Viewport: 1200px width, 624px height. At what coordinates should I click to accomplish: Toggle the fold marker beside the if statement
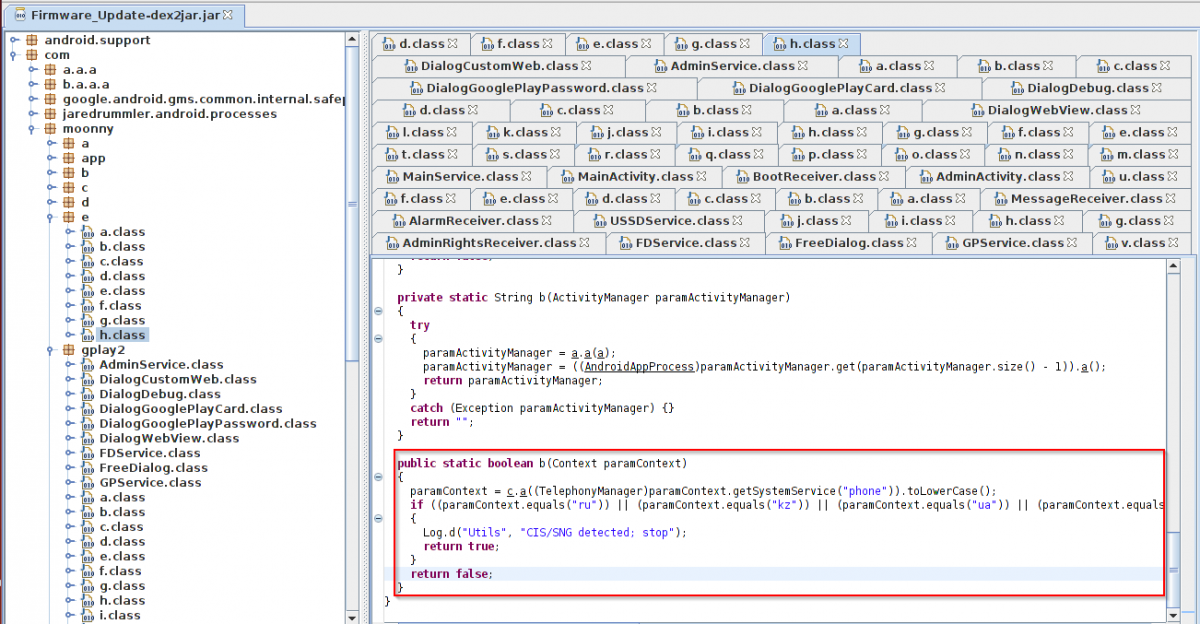pos(378,519)
